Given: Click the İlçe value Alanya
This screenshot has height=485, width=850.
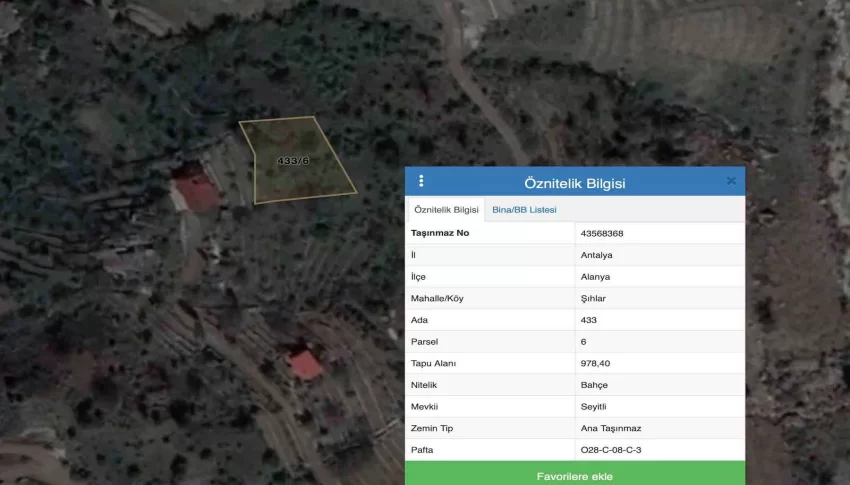Looking at the screenshot, I should [x=595, y=277].
